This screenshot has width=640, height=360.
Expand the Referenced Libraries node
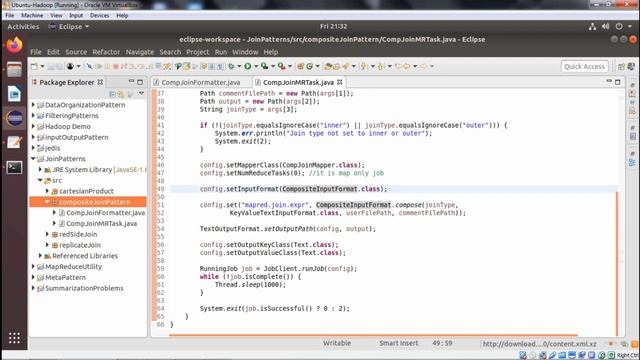tap(40, 256)
